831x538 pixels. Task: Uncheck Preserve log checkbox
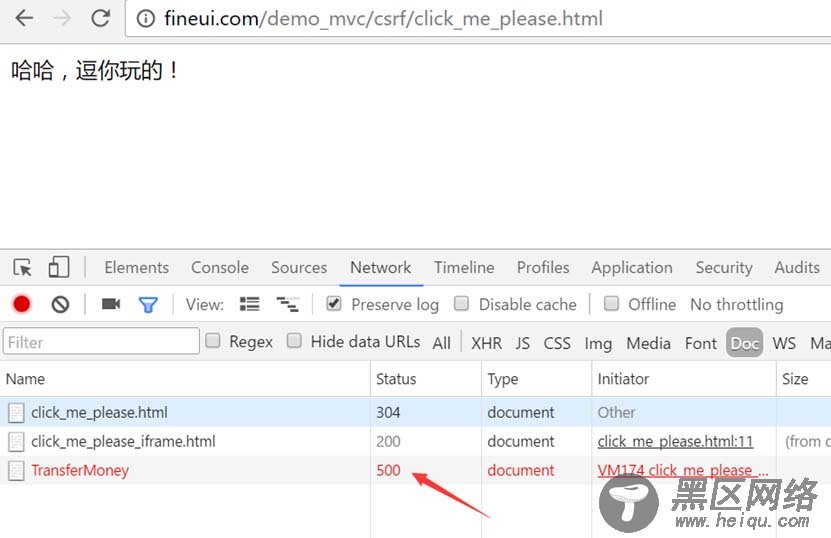(x=334, y=304)
